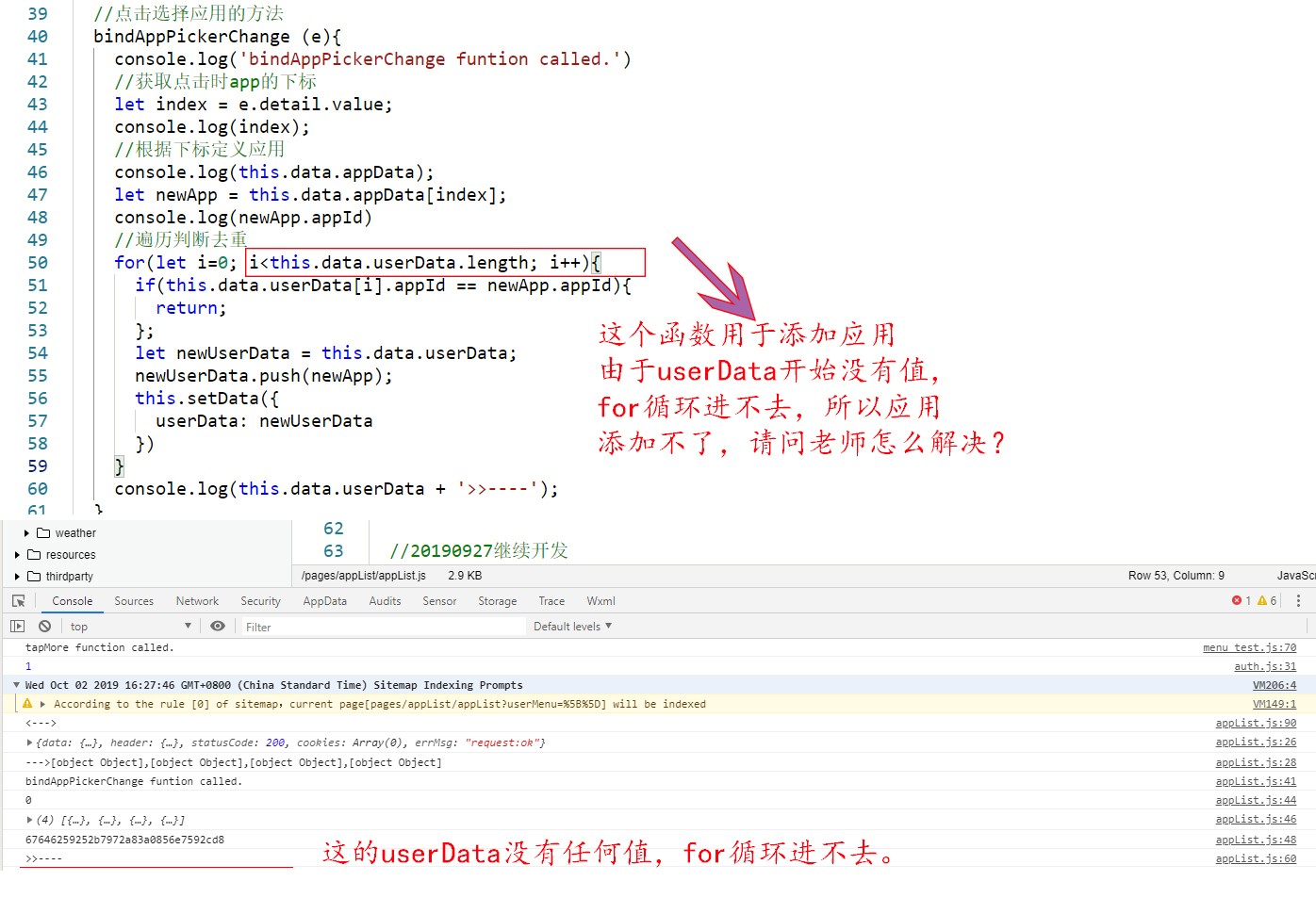Show the console sidebar panel icon

click(x=17, y=626)
